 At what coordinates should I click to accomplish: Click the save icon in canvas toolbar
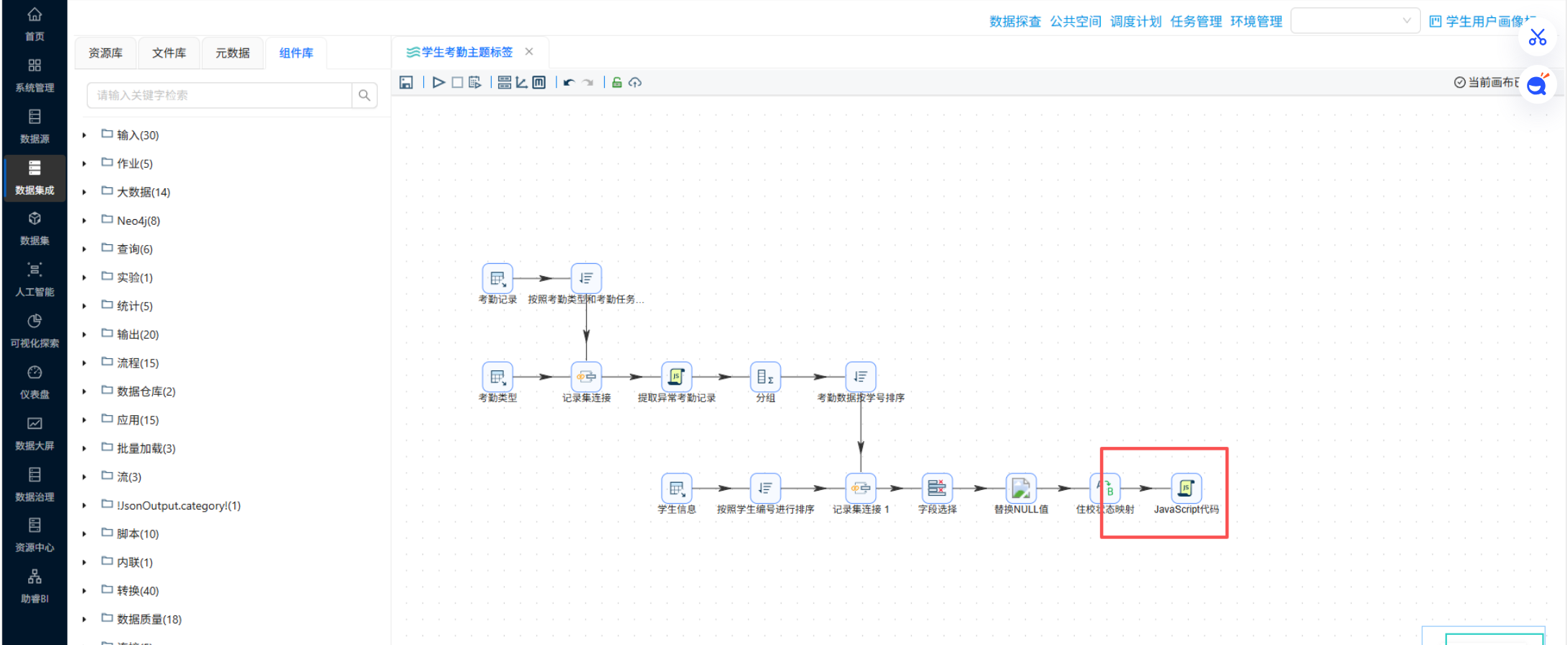click(406, 82)
